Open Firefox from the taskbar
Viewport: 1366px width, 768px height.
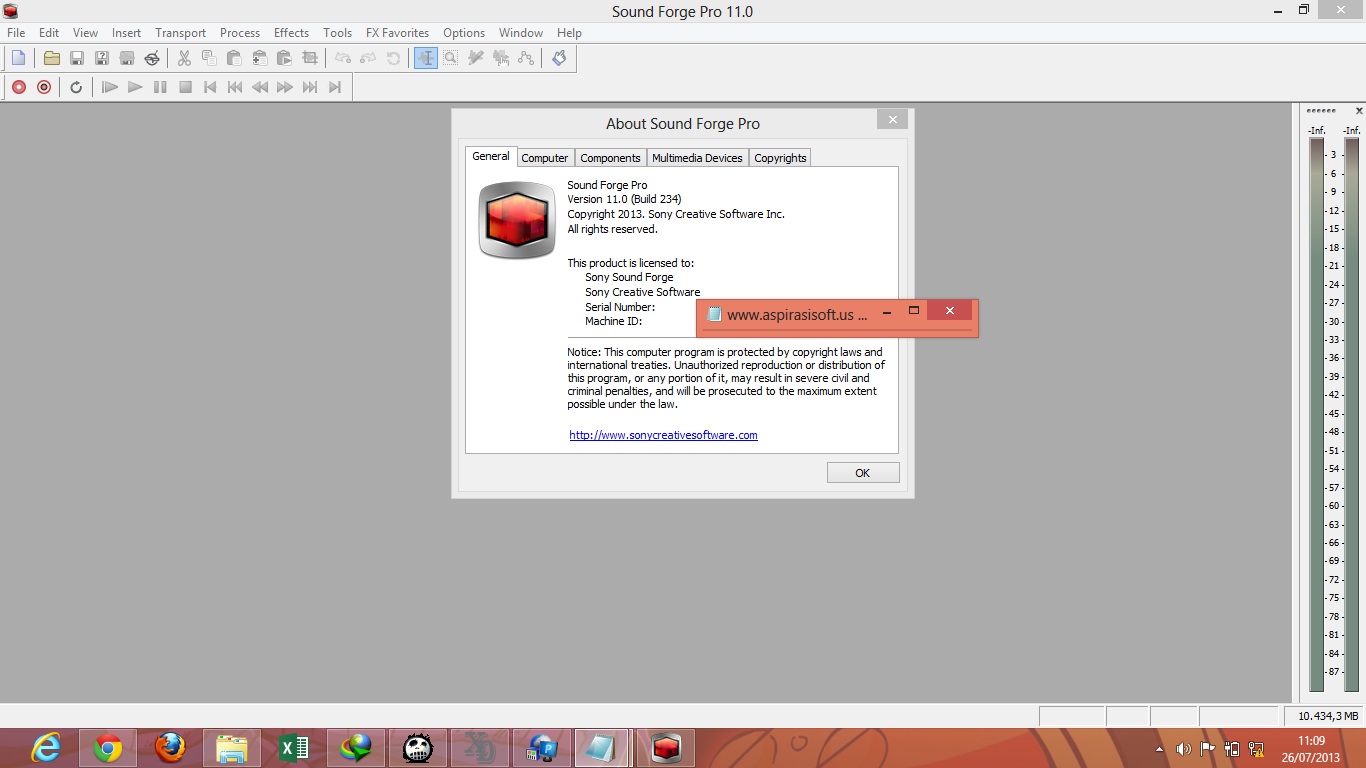[170, 748]
